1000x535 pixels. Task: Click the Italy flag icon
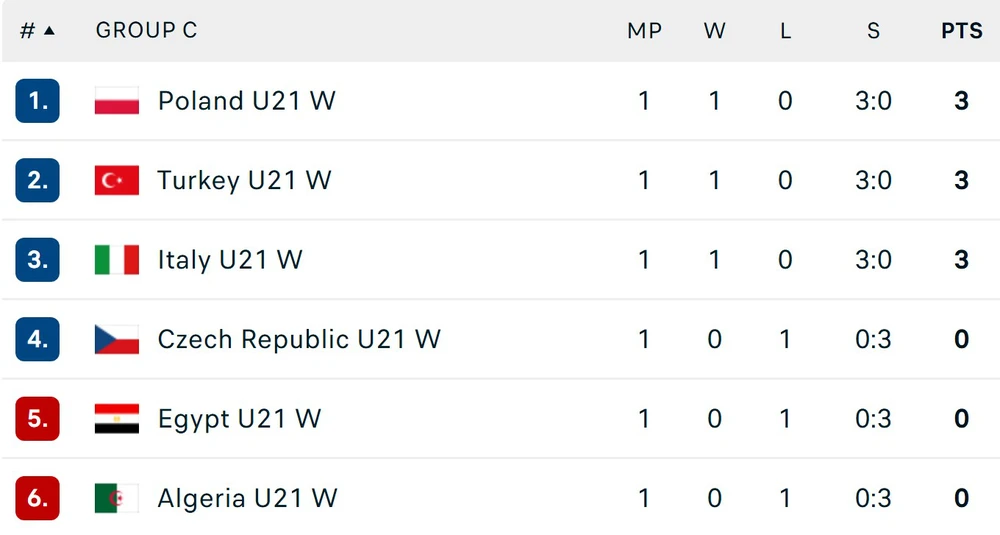117,260
